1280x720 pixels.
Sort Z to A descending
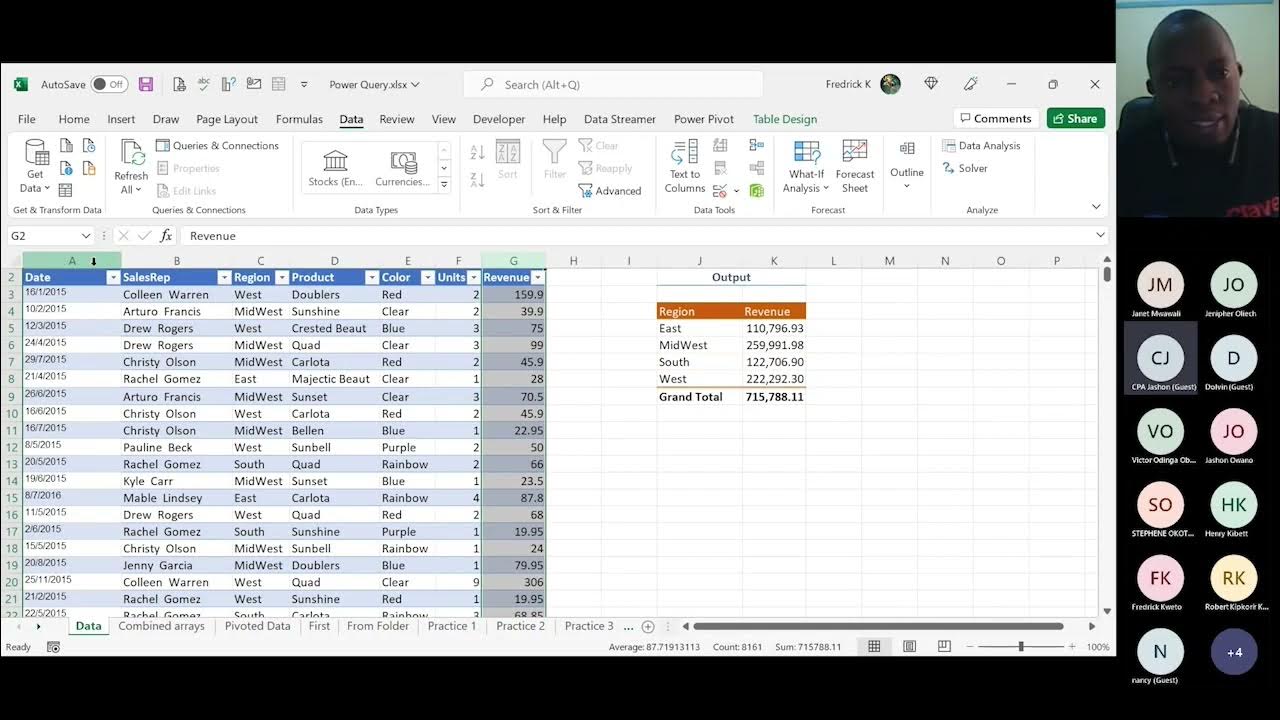[477, 180]
